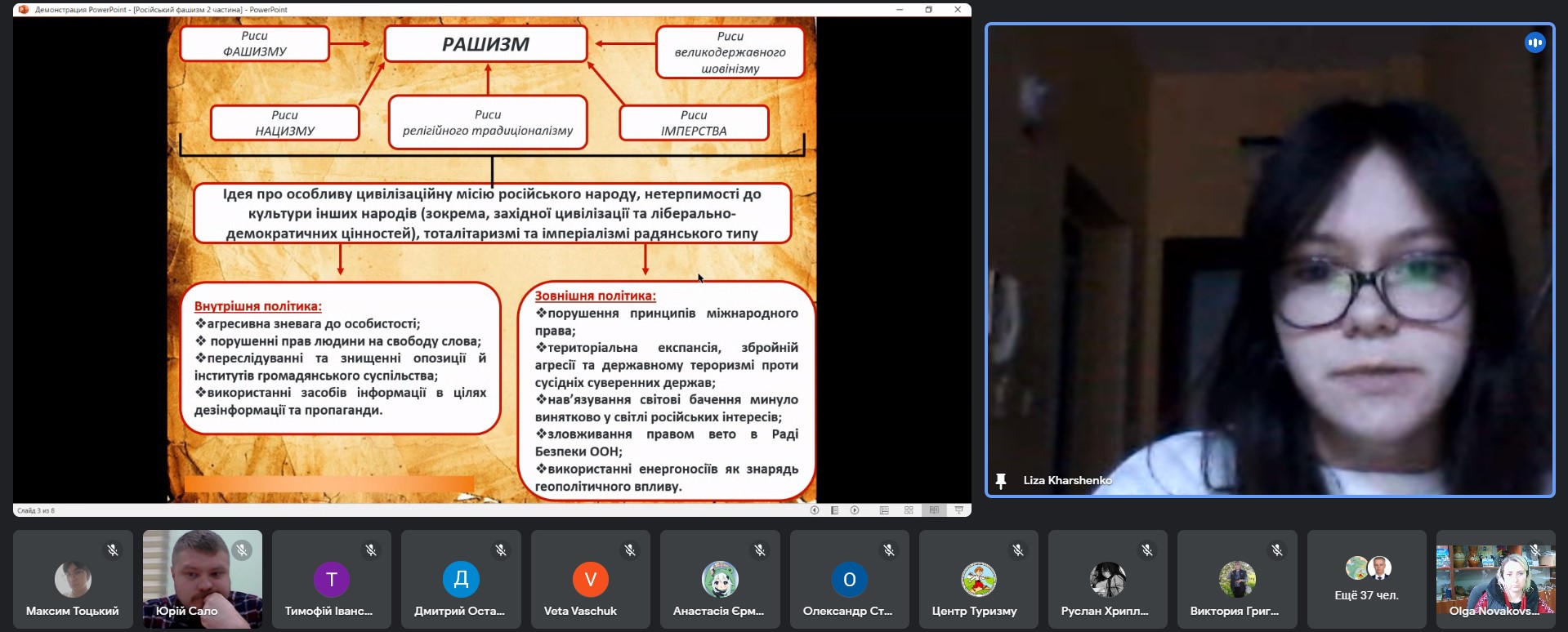The image size is (1568, 632).
Task: Toggle muted mic icon on Юрій Сало tile
Action: click(x=242, y=550)
